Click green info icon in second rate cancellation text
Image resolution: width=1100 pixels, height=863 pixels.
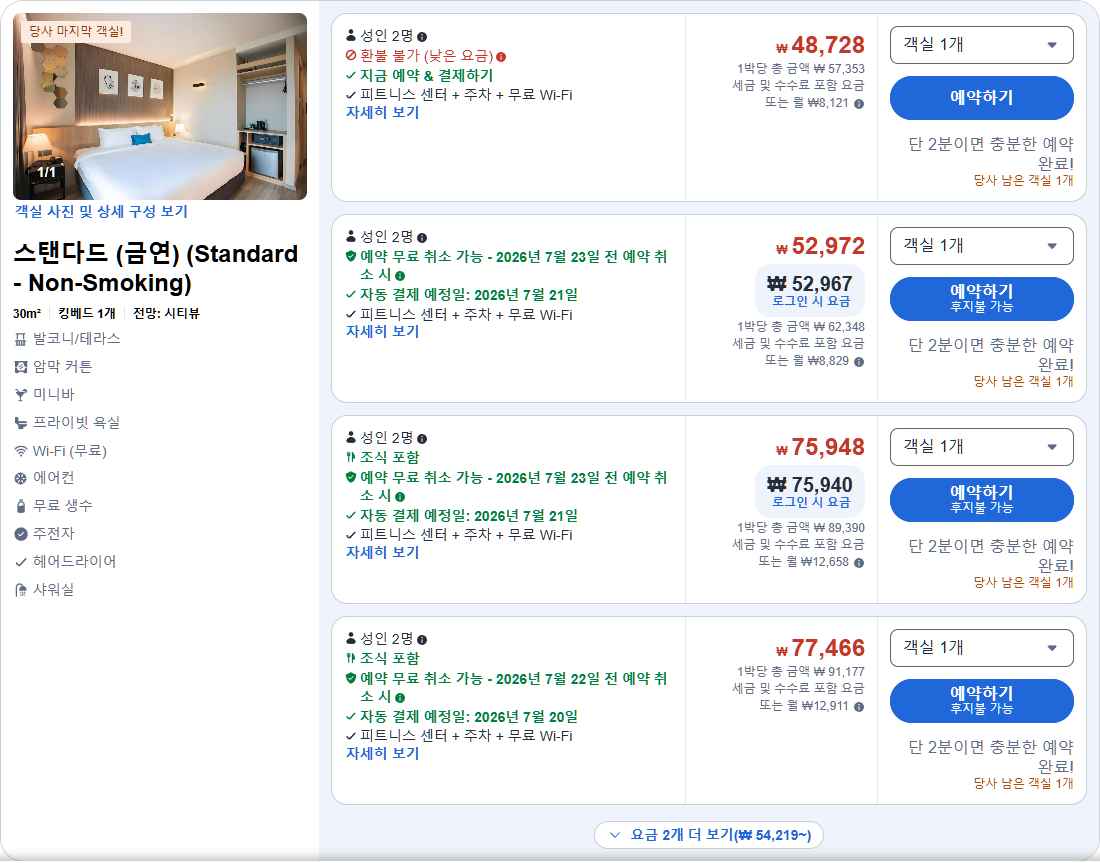coord(400,276)
